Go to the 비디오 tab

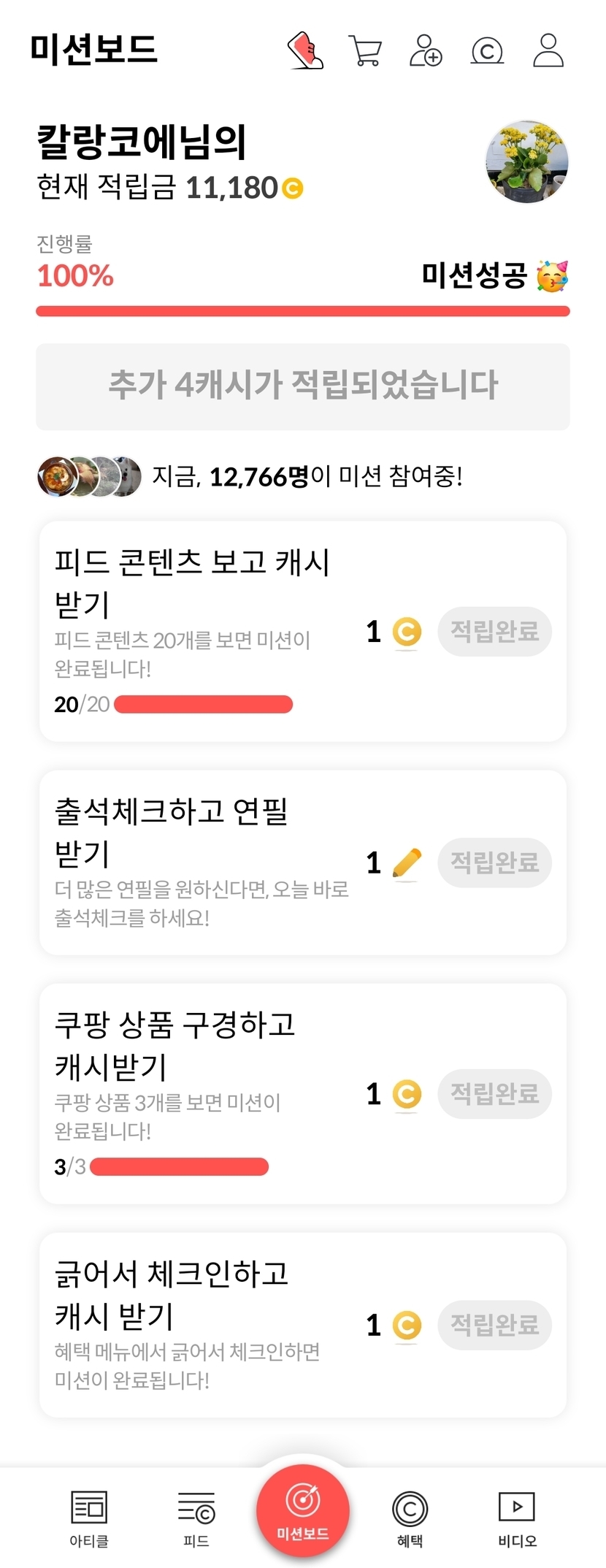517,1518
